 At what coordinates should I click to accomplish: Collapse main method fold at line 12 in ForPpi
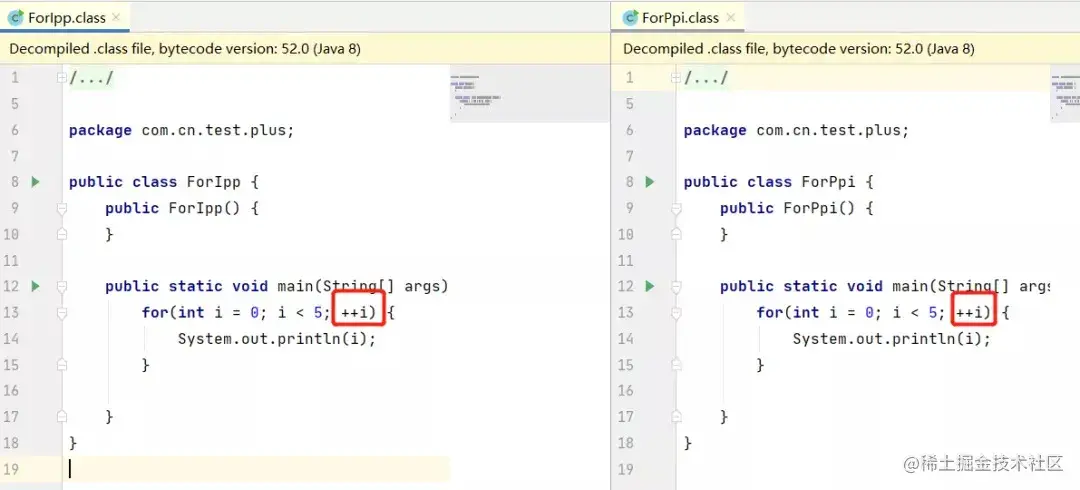pyautogui.click(x=676, y=286)
